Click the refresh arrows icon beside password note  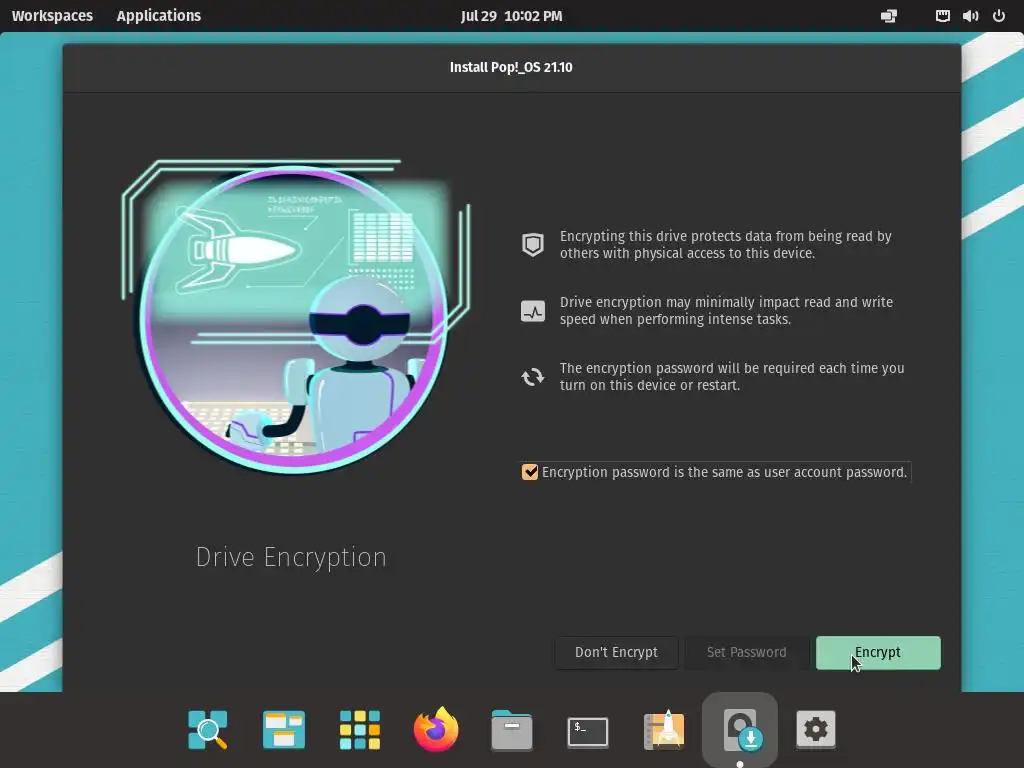(x=533, y=377)
